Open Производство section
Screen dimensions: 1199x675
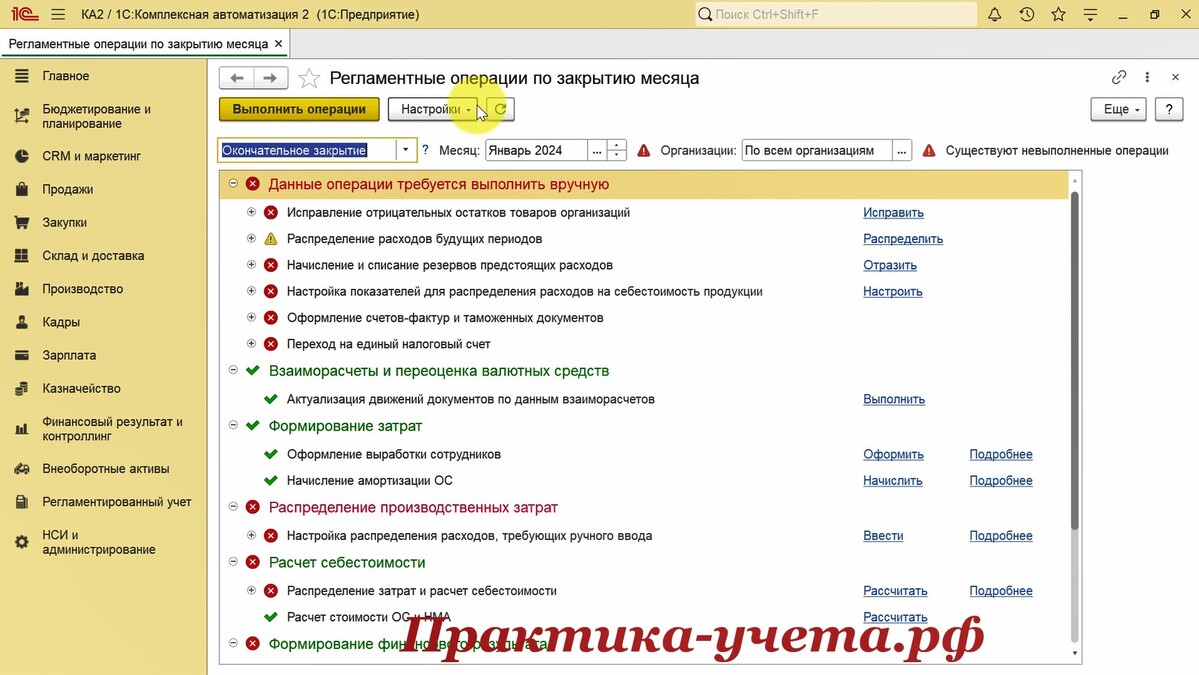click(103, 289)
